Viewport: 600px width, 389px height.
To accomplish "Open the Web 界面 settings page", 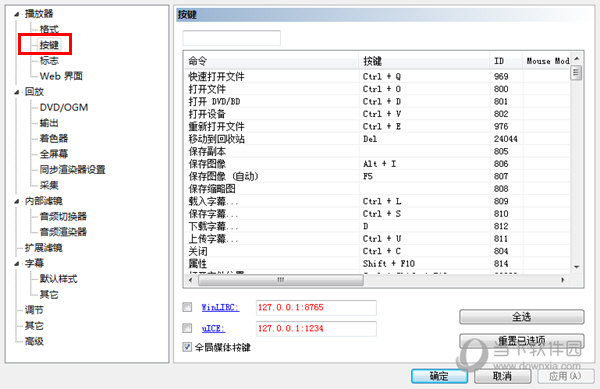I will pyautogui.click(x=61, y=76).
